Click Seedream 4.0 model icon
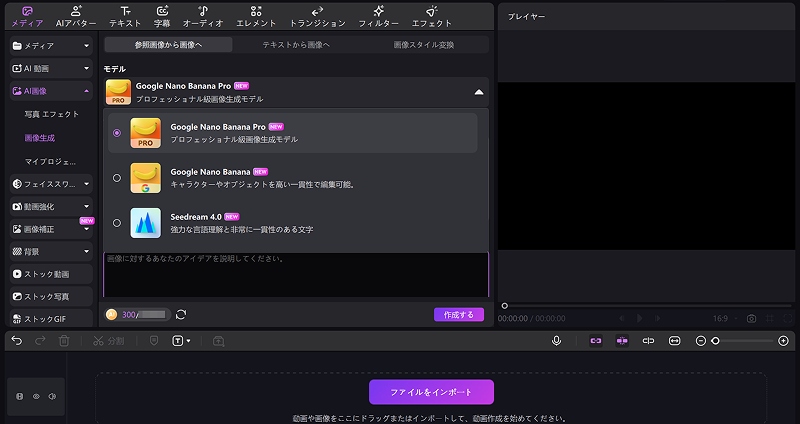800x424 pixels. click(145, 223)
